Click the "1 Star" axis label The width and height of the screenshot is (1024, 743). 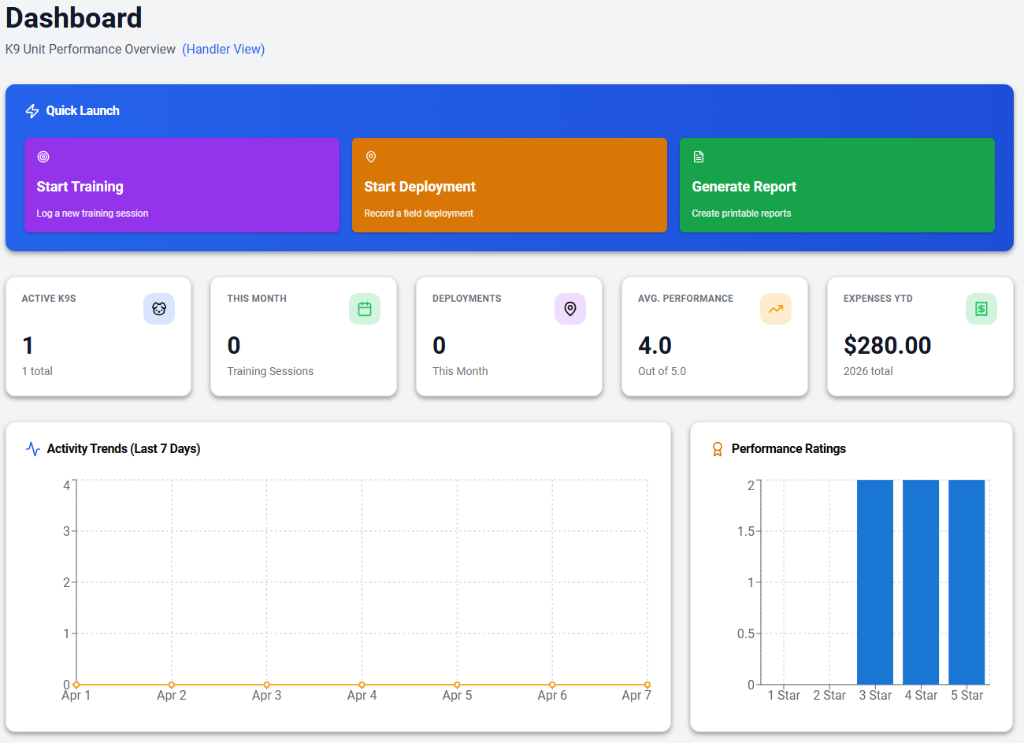coord(784,695)
